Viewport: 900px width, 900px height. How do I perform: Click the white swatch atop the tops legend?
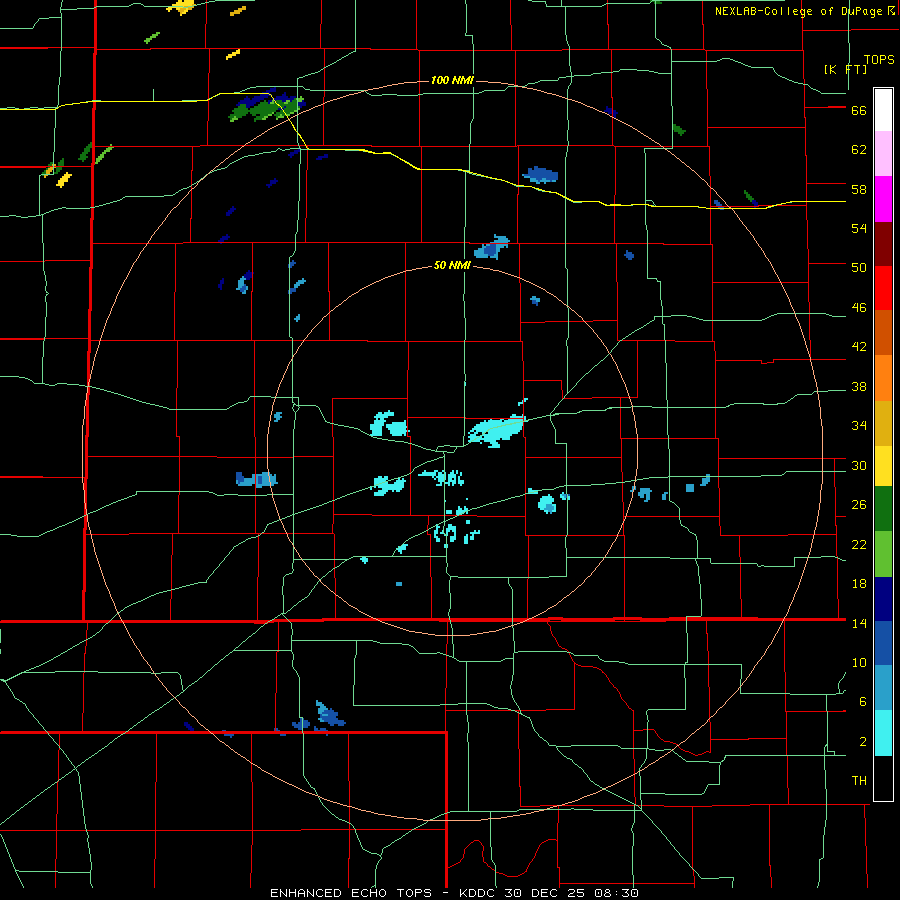click(x=883, y=110)
